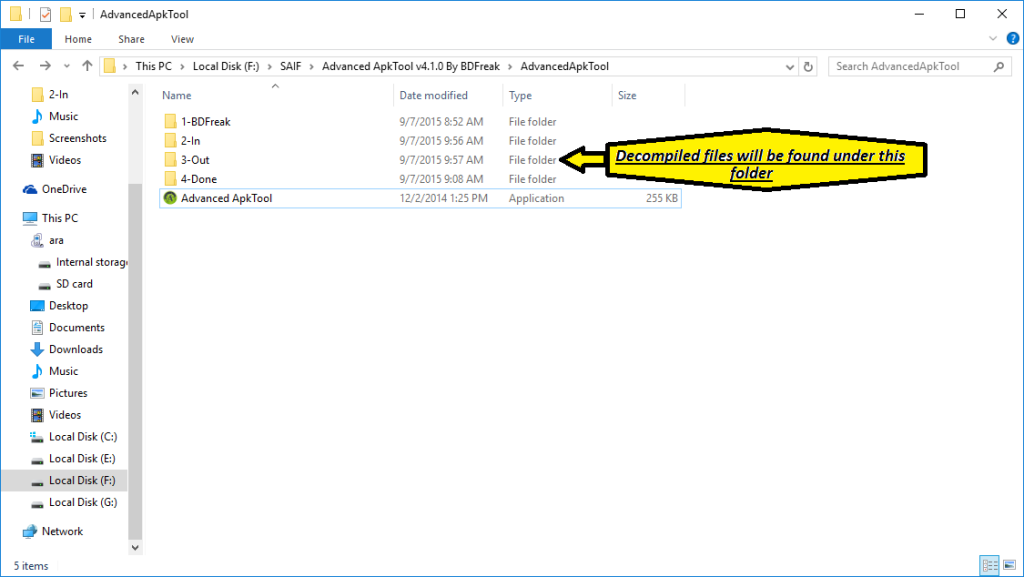Open the View ribbon tab
This screenshot has width=1024, height=577.
point(182,39)
